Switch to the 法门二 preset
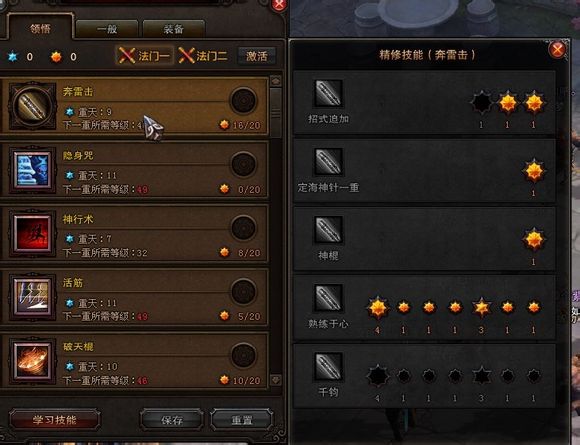Image resolution: width=580 pixels, height=445 pixels. pyautogui.click(x=203, y=56)
